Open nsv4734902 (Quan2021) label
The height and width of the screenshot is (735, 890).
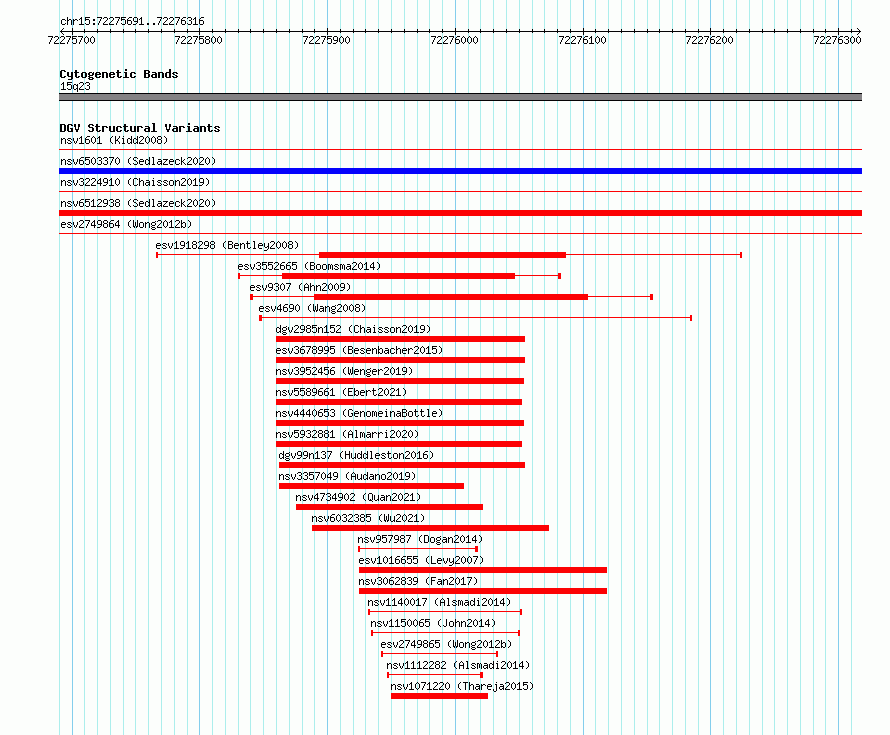358,497
